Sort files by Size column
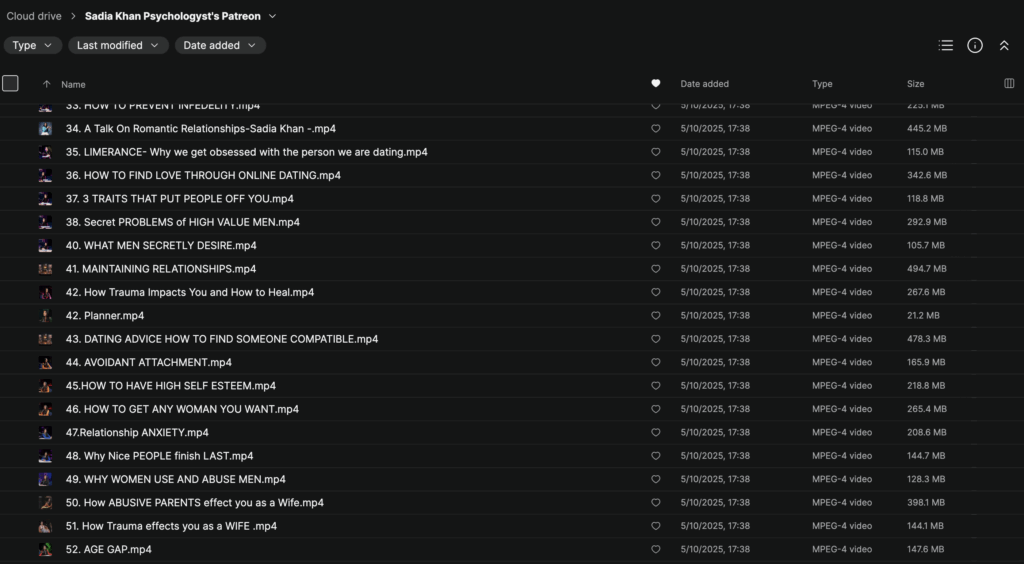This screenshot has width=1024, height=564. (915, 84)
